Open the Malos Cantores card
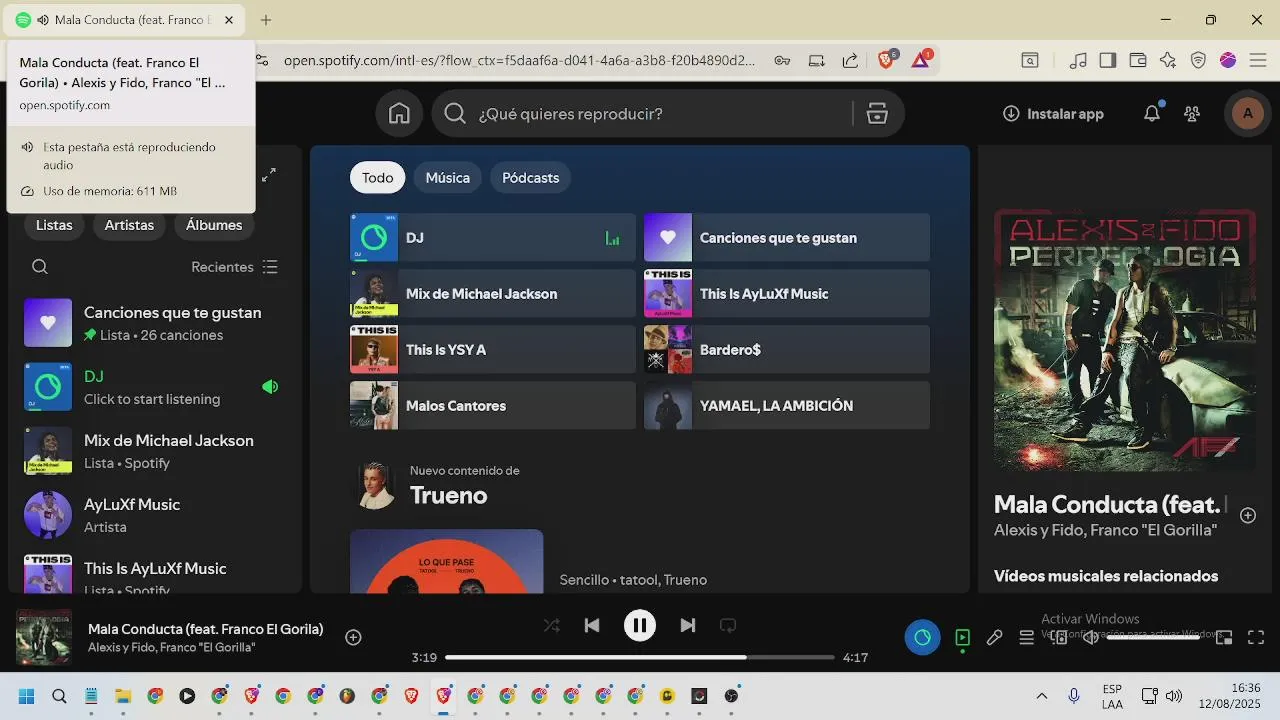 pyautogui.click(x=493, y=406)
